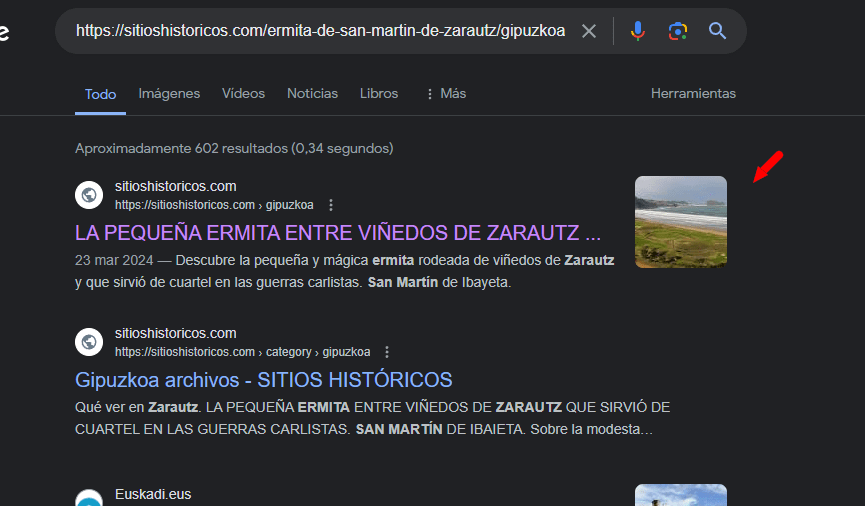Click the Euskadi.eus site name

pyautogui.click(x=153, y=494)
